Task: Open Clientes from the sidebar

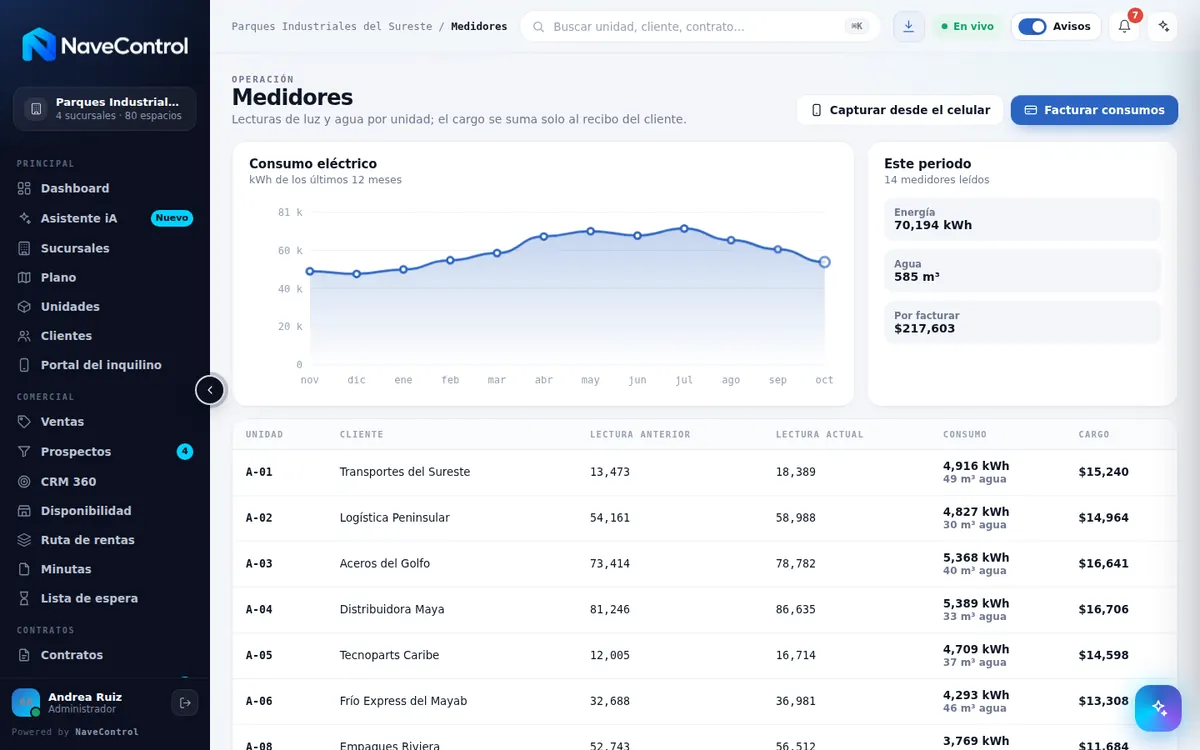Action: point(105,336)
